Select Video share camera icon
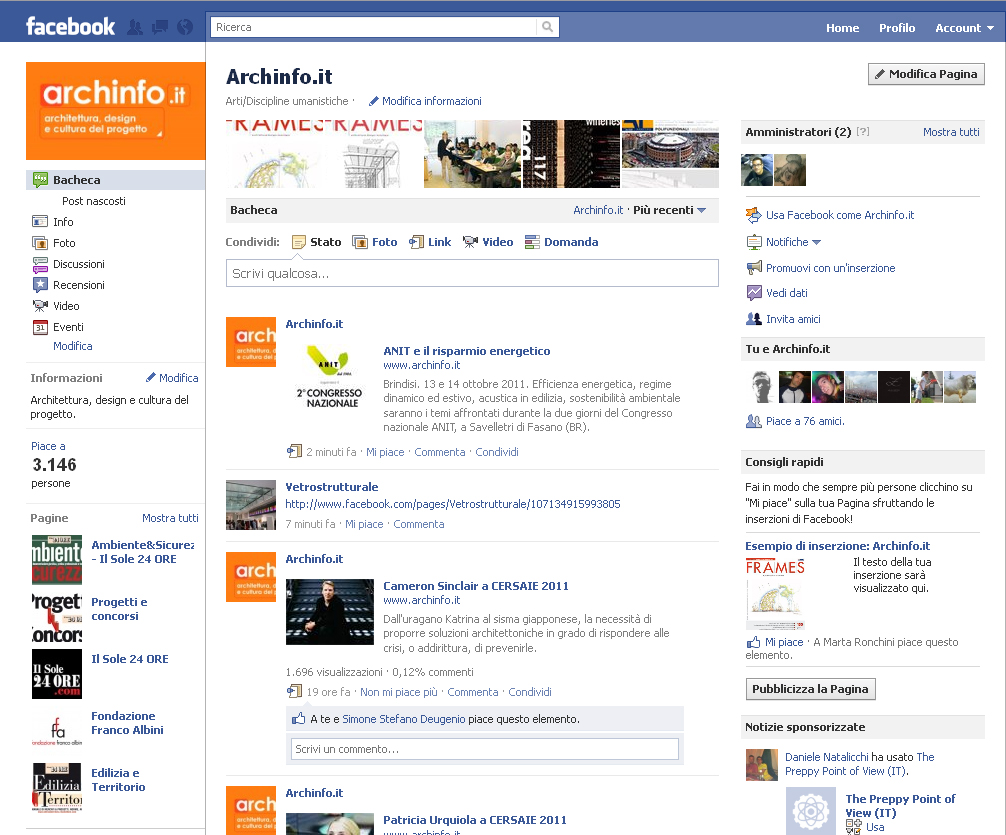Image resolution: width=1006 pixels, height=835 pixels. [470, 242]
